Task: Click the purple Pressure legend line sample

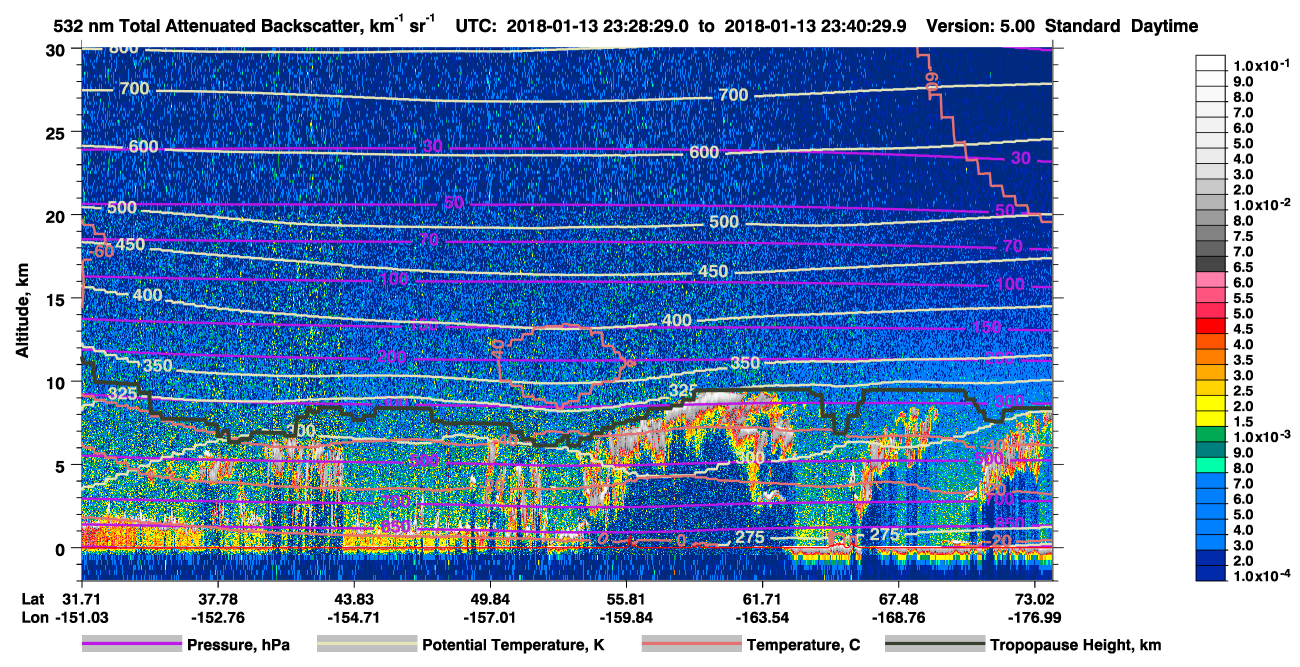Action: coord(131,645)
